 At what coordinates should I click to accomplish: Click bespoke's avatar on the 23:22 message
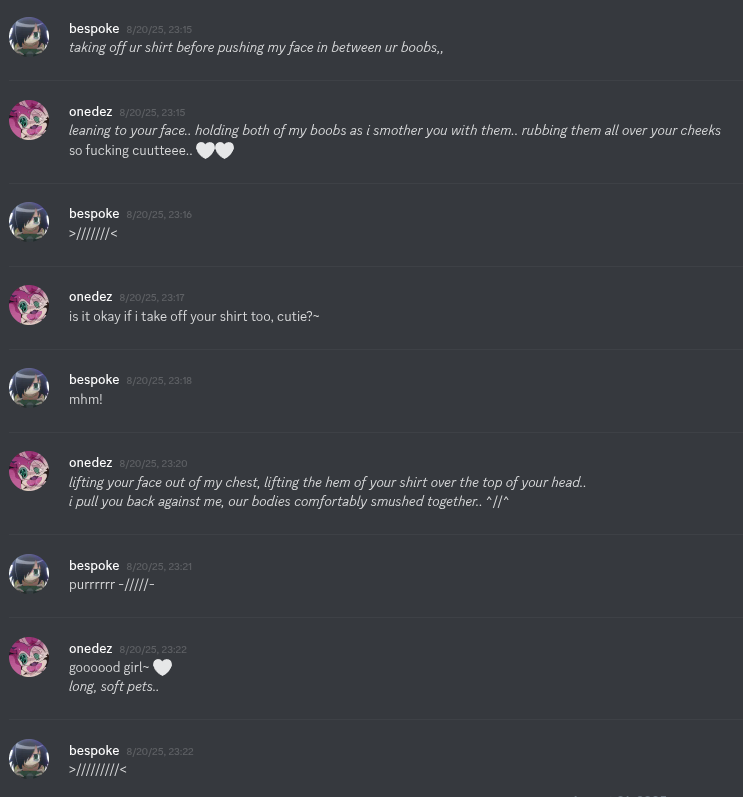click(x=29, y=759)
